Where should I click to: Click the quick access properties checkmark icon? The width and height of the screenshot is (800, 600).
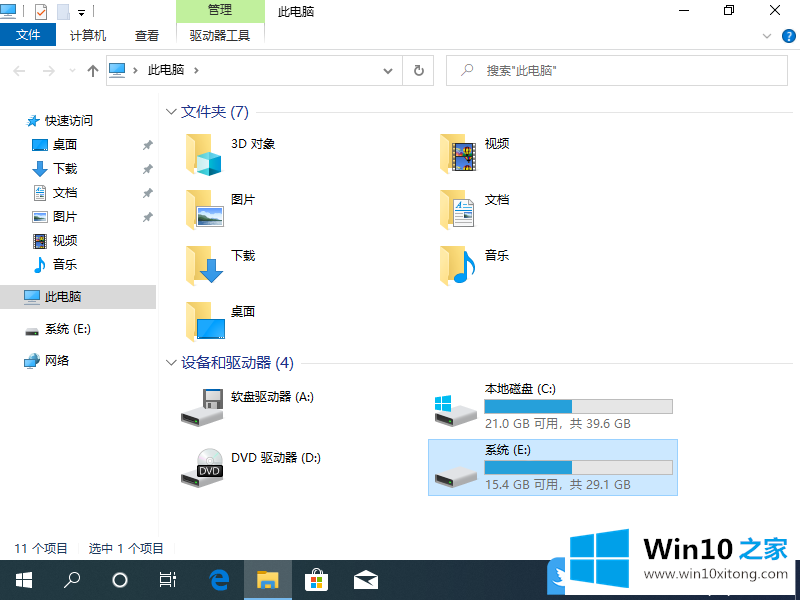click(41, 11)
